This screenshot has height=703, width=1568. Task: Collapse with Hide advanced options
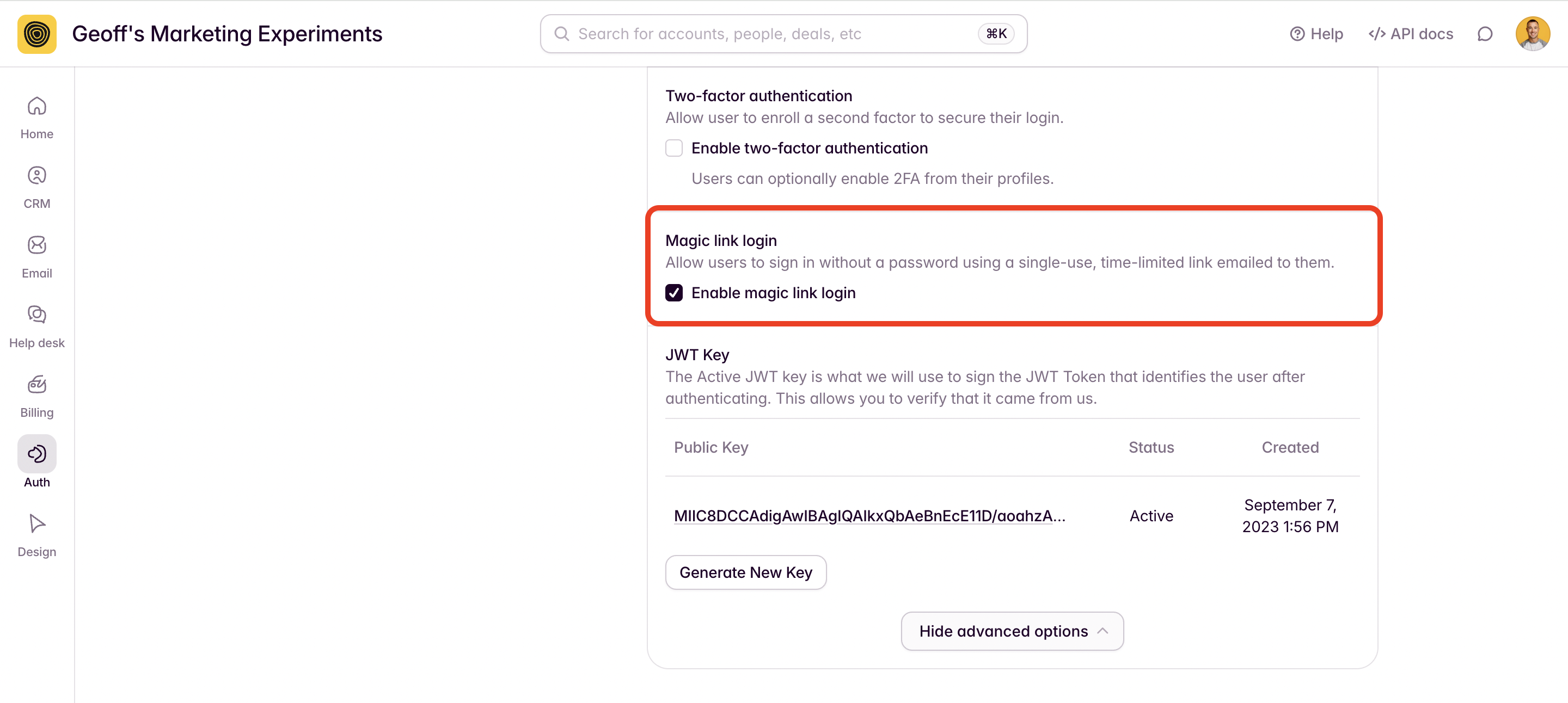coord(1012,631)
